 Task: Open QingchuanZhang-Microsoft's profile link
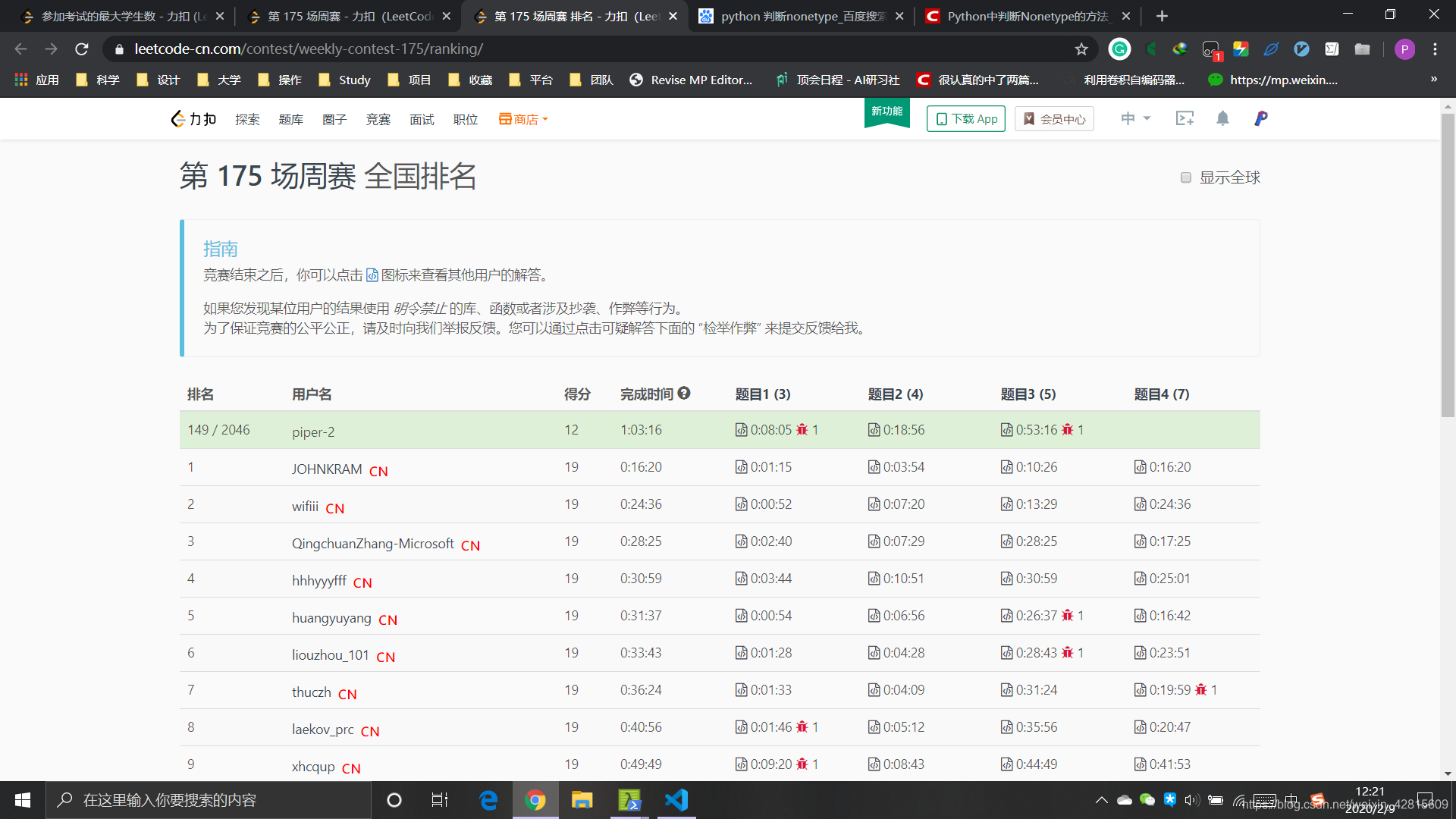coord(373,544)
